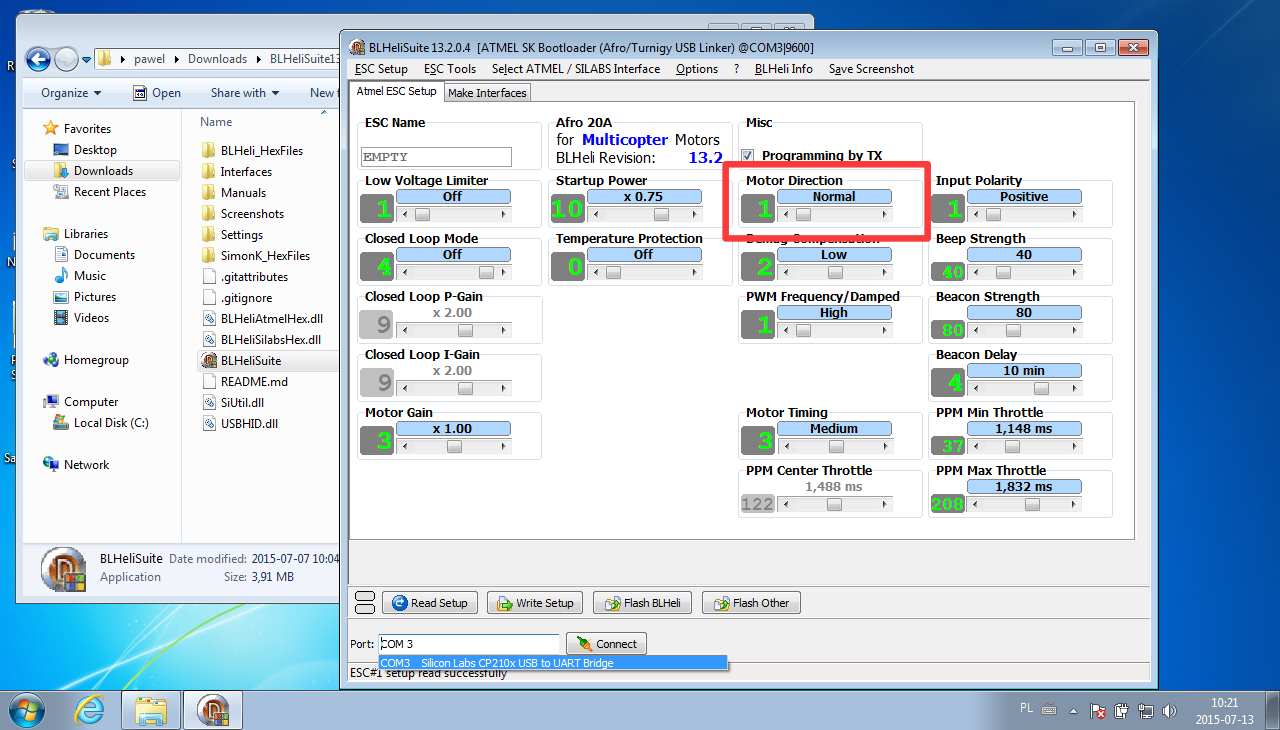Choose COM3 Silicon Labs CP210x from list

553,663
